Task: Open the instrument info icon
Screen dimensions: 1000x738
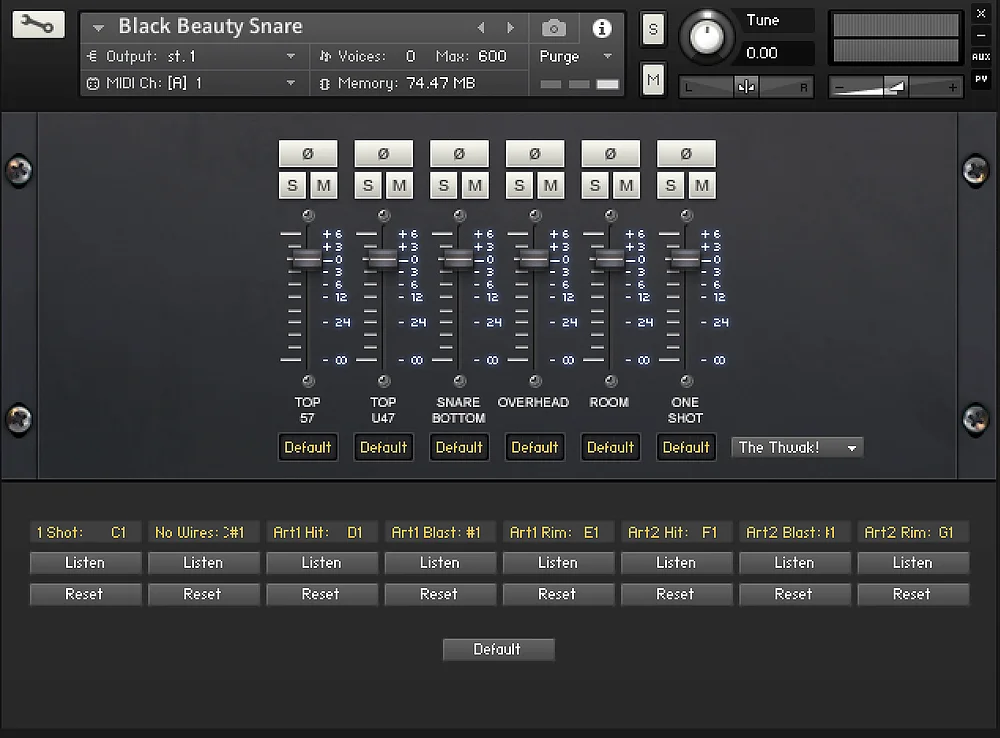Action: (x=601, y=28)
